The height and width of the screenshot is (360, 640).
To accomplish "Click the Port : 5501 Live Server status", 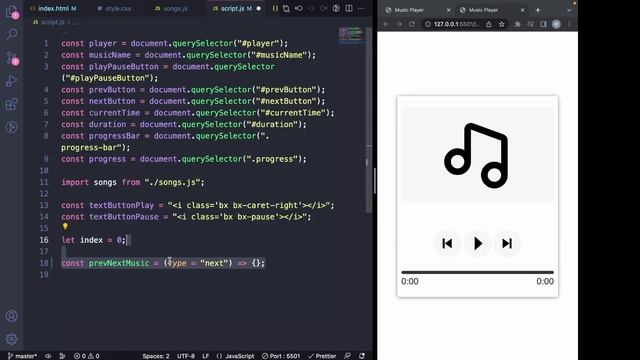I will click(x=281, y=356).
